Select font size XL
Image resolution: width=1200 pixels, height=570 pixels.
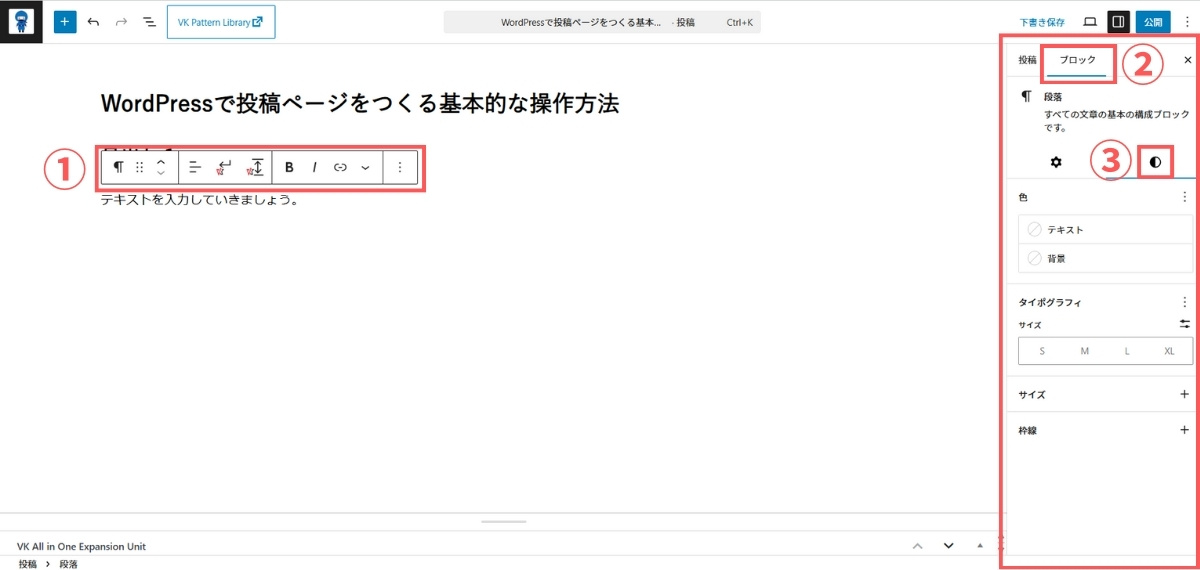click(1169, 351)
